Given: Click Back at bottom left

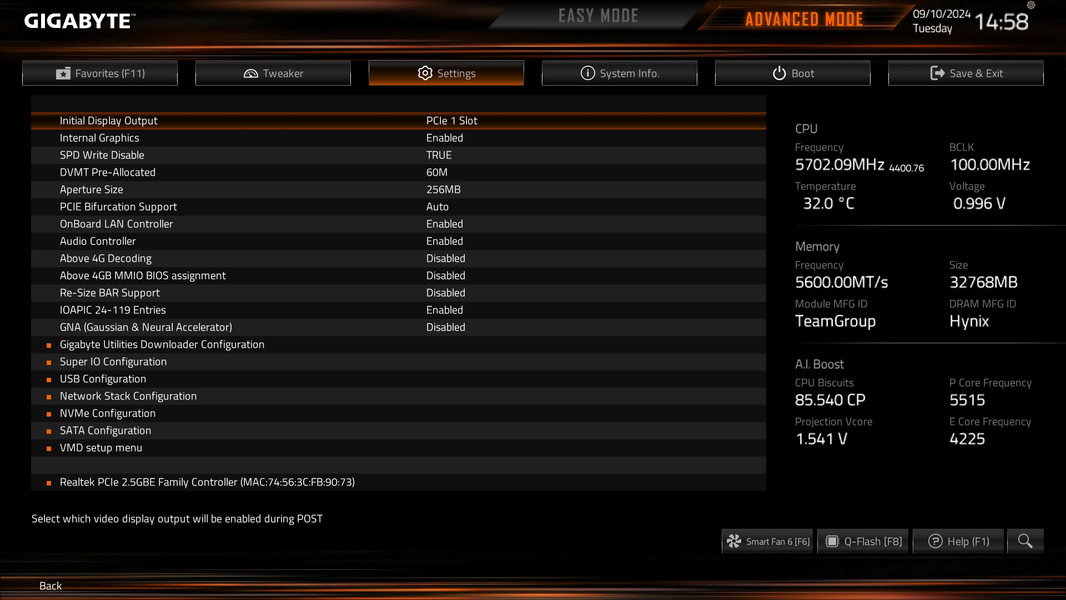Looking at the screenshot, I should pyautogui.click(x=50, y=585).
